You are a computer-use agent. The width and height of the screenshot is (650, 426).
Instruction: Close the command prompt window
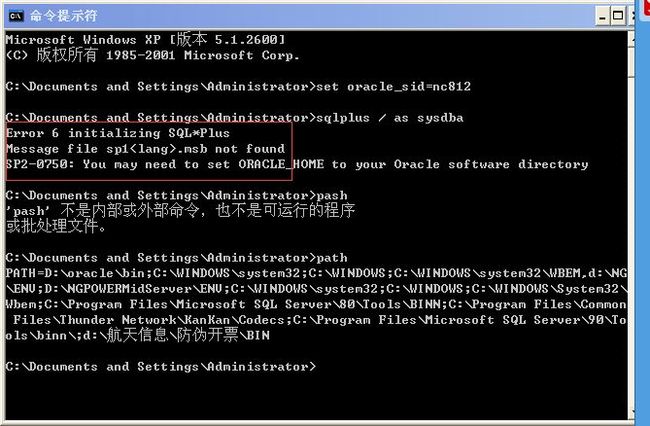[x=632, y=16]
